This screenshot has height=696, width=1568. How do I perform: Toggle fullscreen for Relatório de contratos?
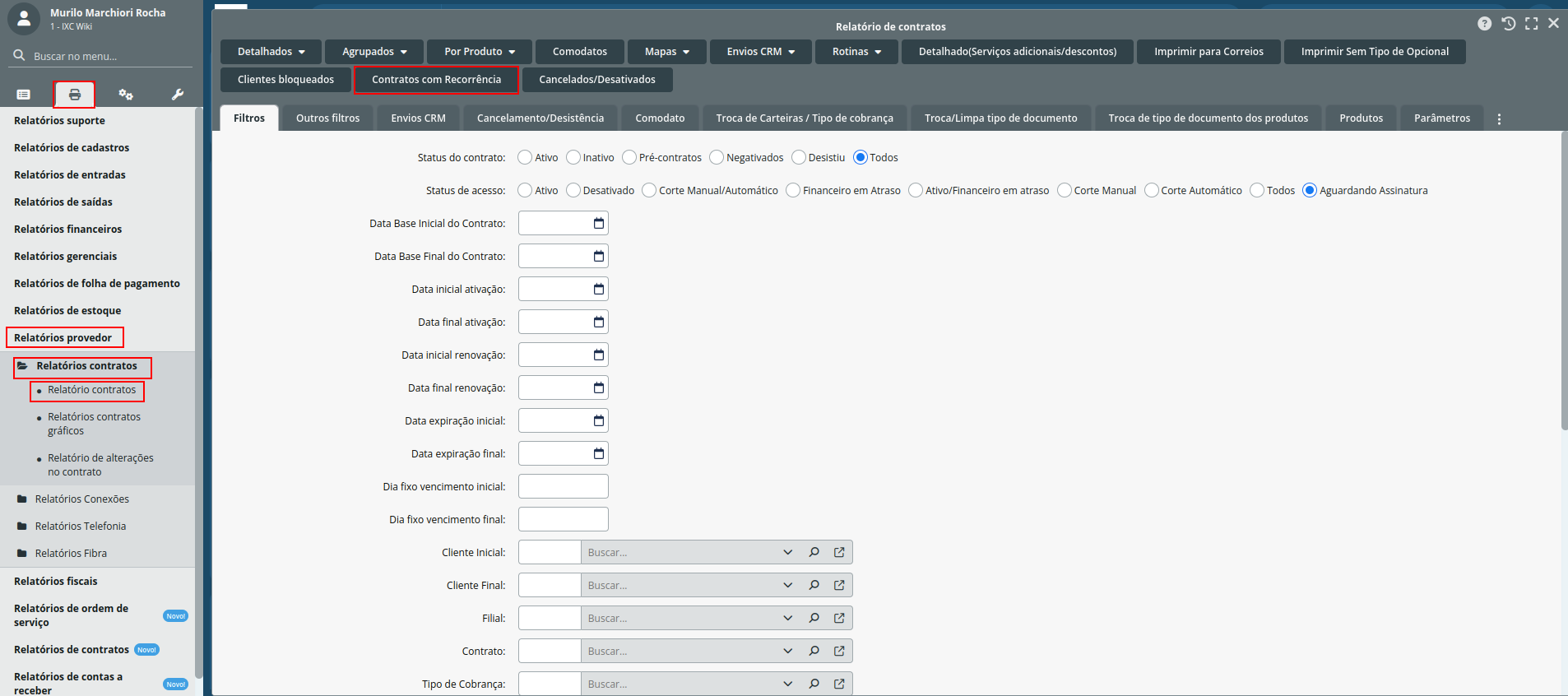click(x=1531, y=24)
